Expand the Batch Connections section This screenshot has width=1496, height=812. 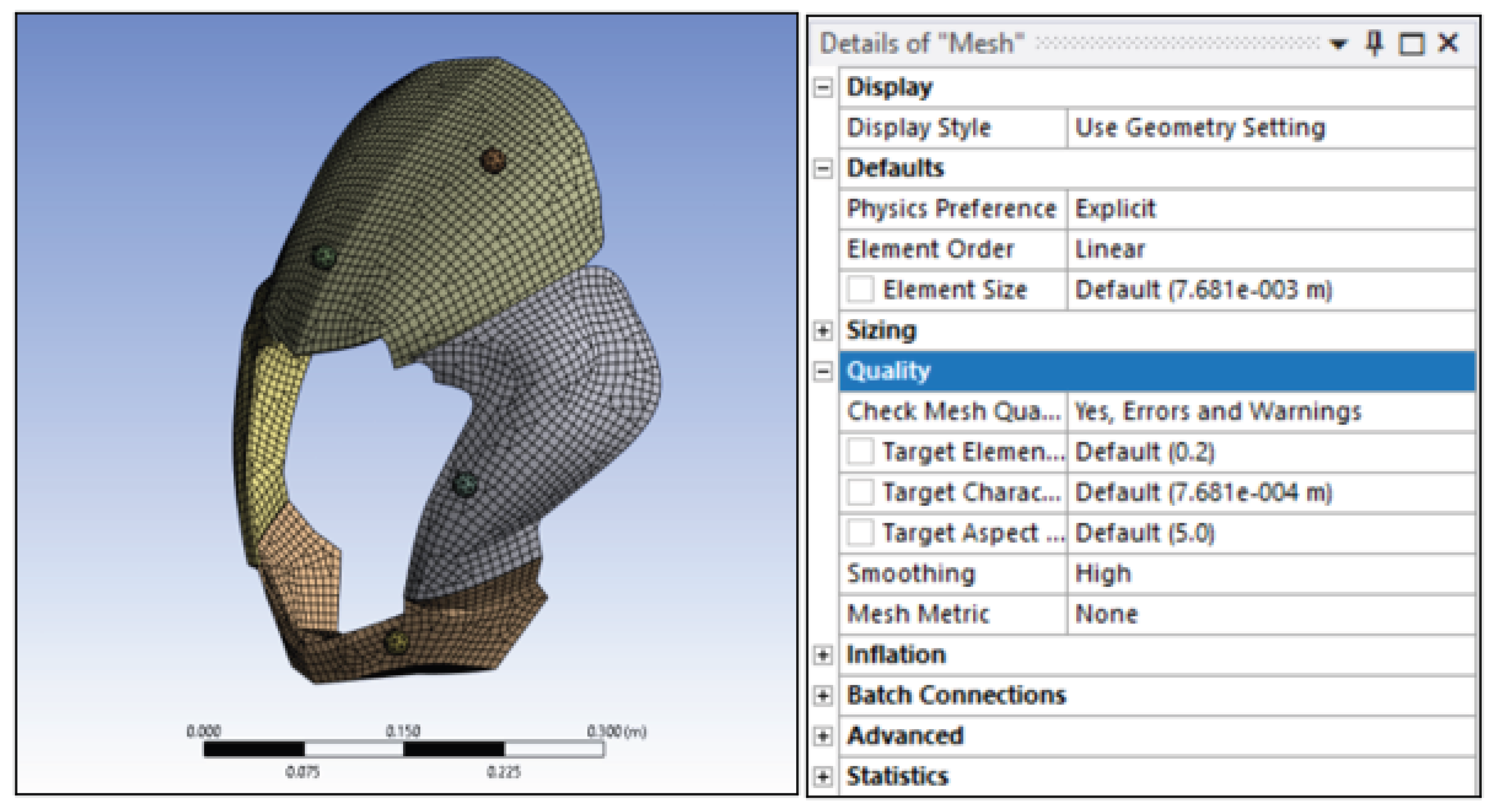click(x=822, y=695)
